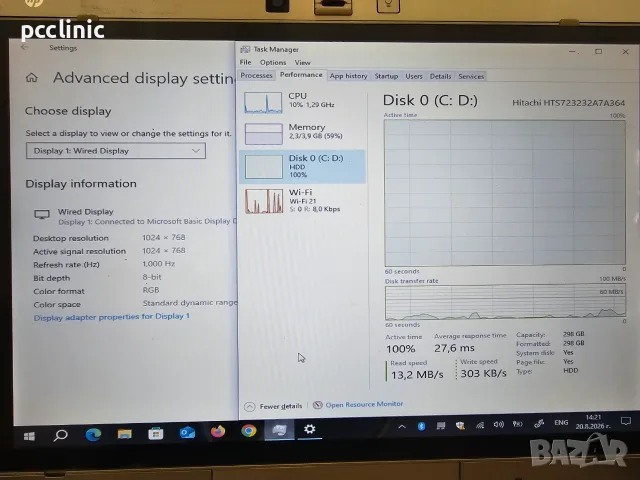Click the Task Manager title bar icon
640x480 pixels.
coord(245,49)
